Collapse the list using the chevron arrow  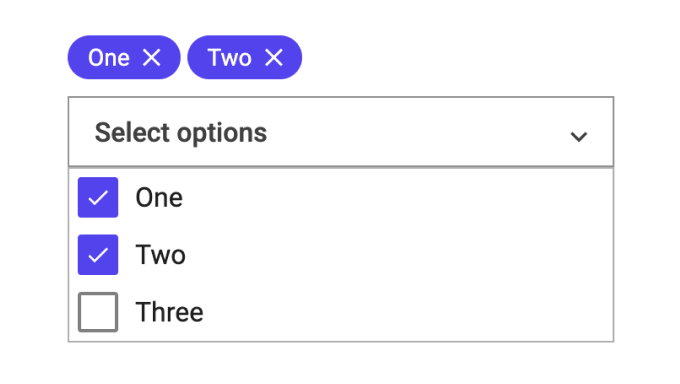tap(579, 137)
